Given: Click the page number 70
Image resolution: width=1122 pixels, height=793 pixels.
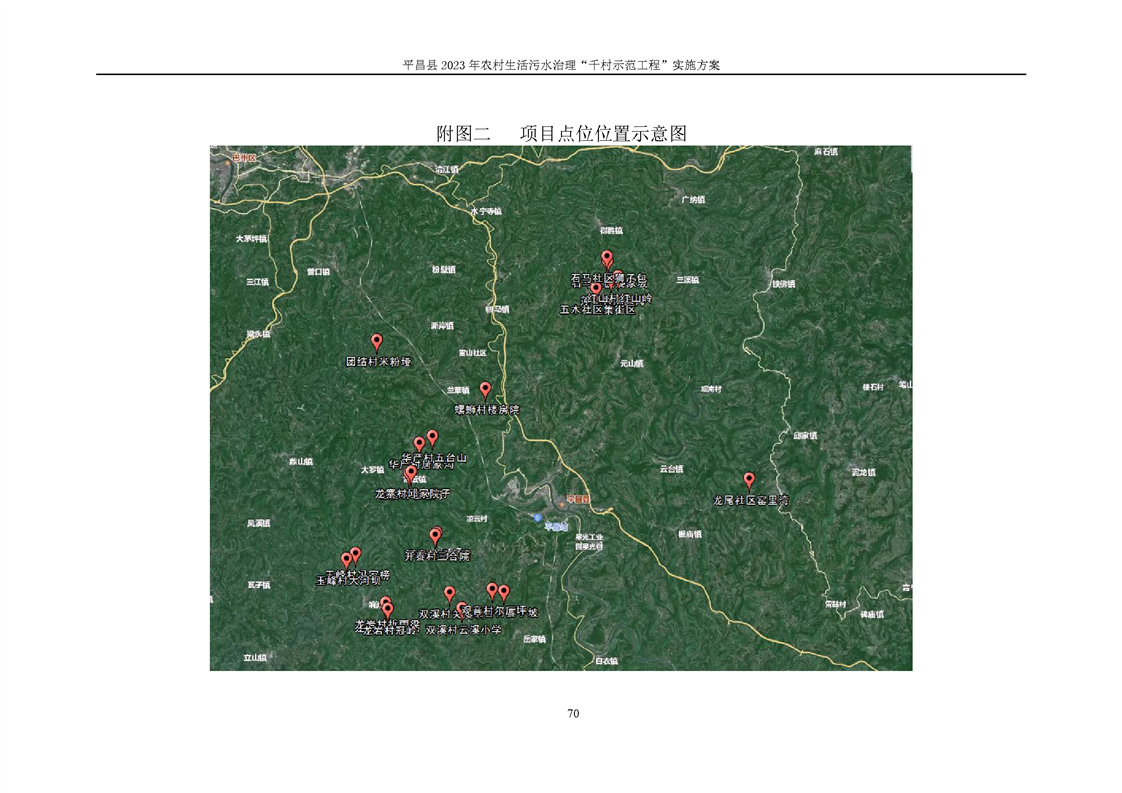Looking at the screenshot, I should [573, 713].
